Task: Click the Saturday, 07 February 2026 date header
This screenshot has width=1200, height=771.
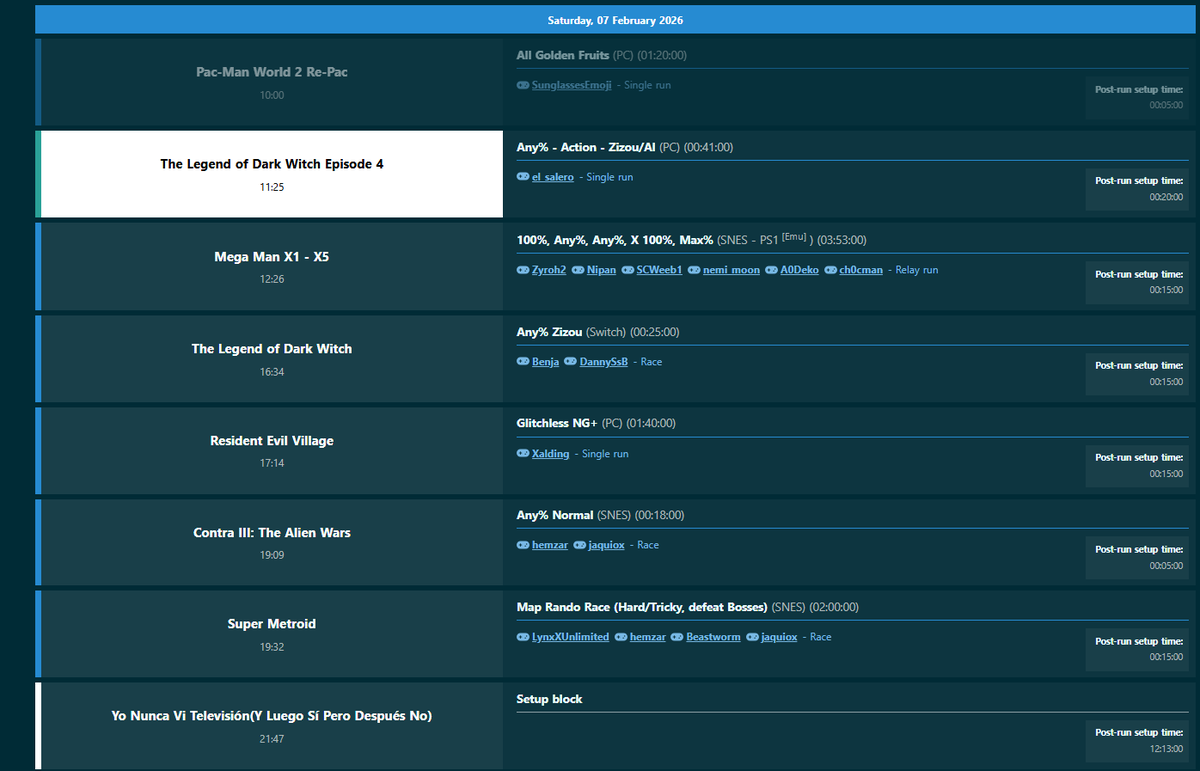Action: click(x=615, y=20)
